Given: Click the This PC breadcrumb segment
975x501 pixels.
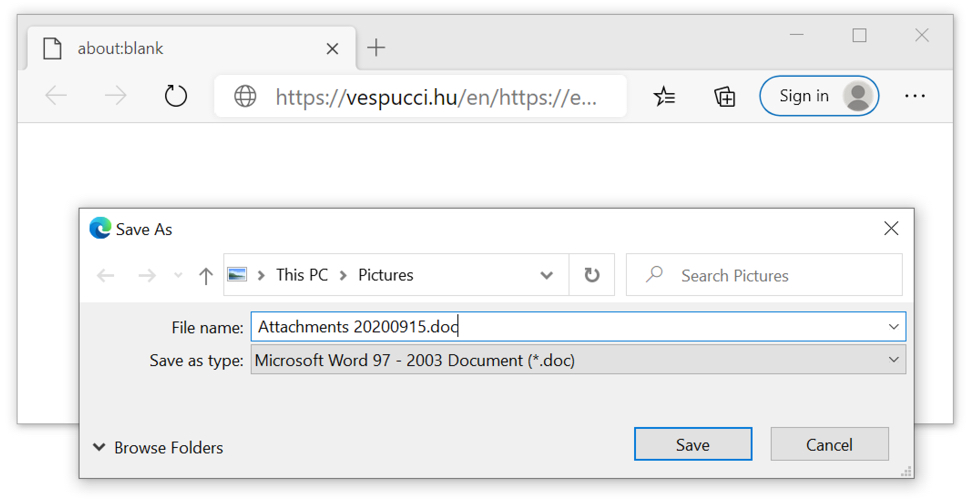Looking at the screenshot, I should pos(302,275).
